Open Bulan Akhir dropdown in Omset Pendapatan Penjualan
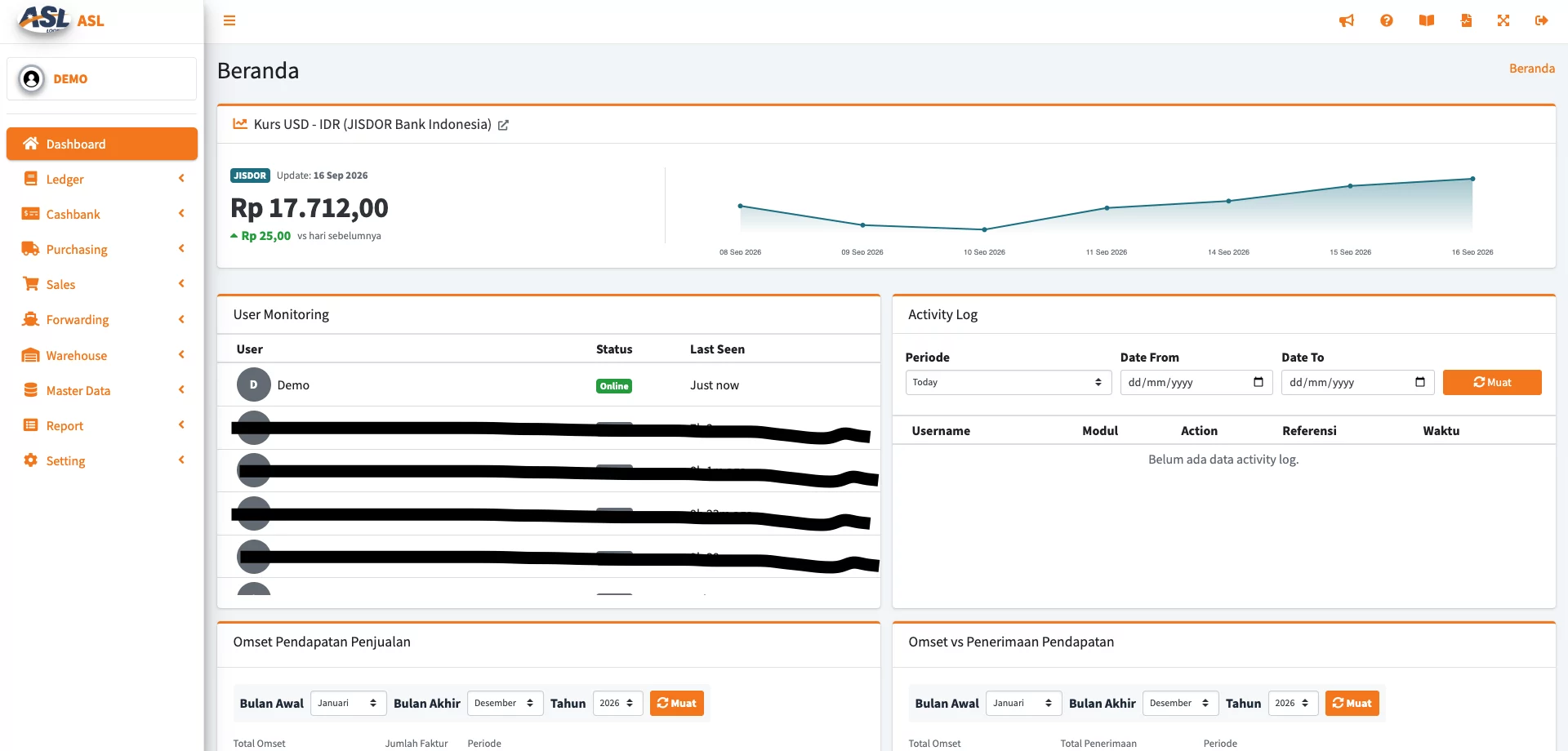The width and height of the screenshot is (1568, 751). tap(506, 703)
